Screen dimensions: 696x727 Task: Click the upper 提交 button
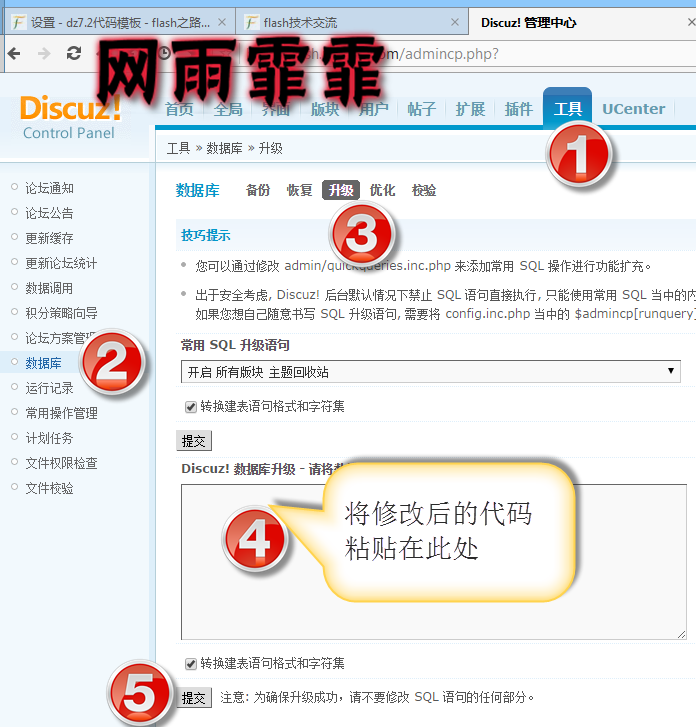pyautogui.click(x=194, y=440)
